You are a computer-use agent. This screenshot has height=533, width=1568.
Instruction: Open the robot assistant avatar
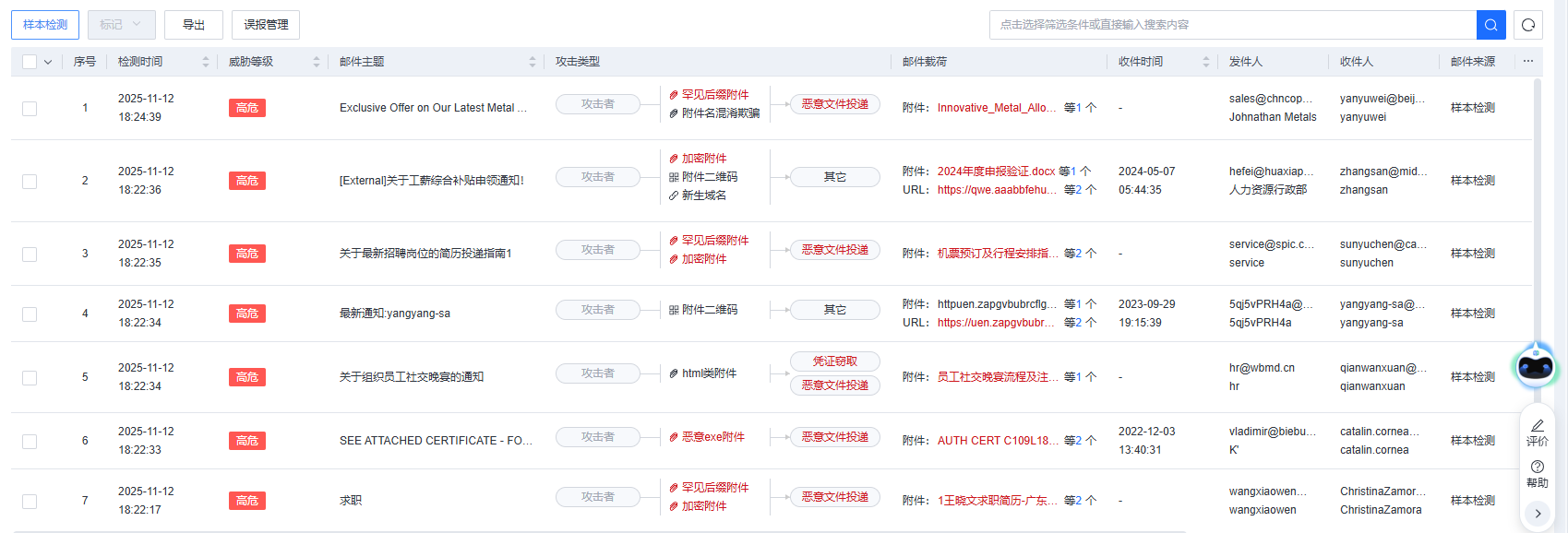tap(1535, 366)
